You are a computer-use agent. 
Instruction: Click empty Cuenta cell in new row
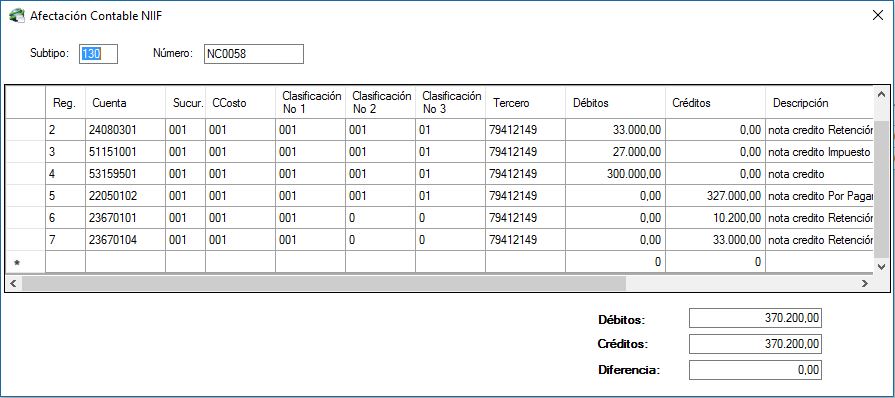[125, 262]
